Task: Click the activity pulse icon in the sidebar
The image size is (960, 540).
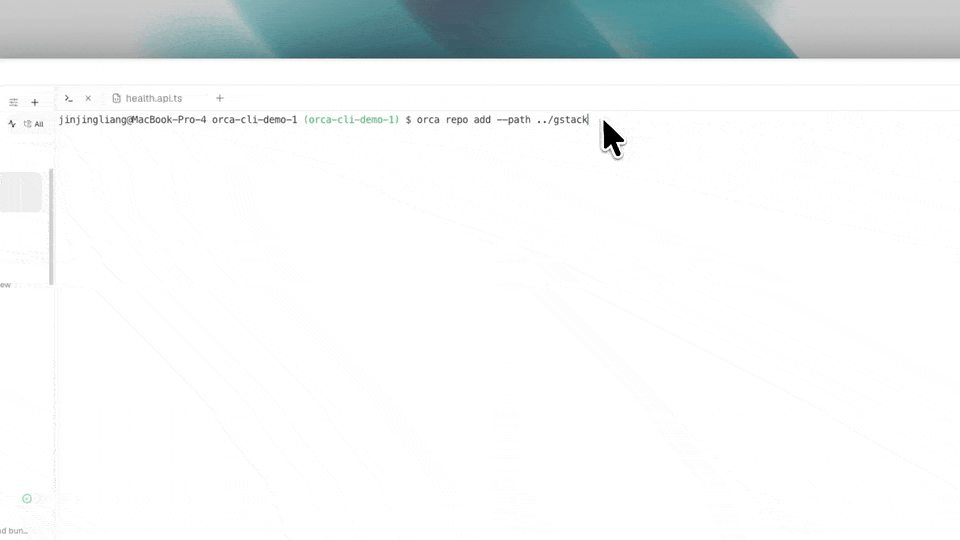Action: coord(12,124)
